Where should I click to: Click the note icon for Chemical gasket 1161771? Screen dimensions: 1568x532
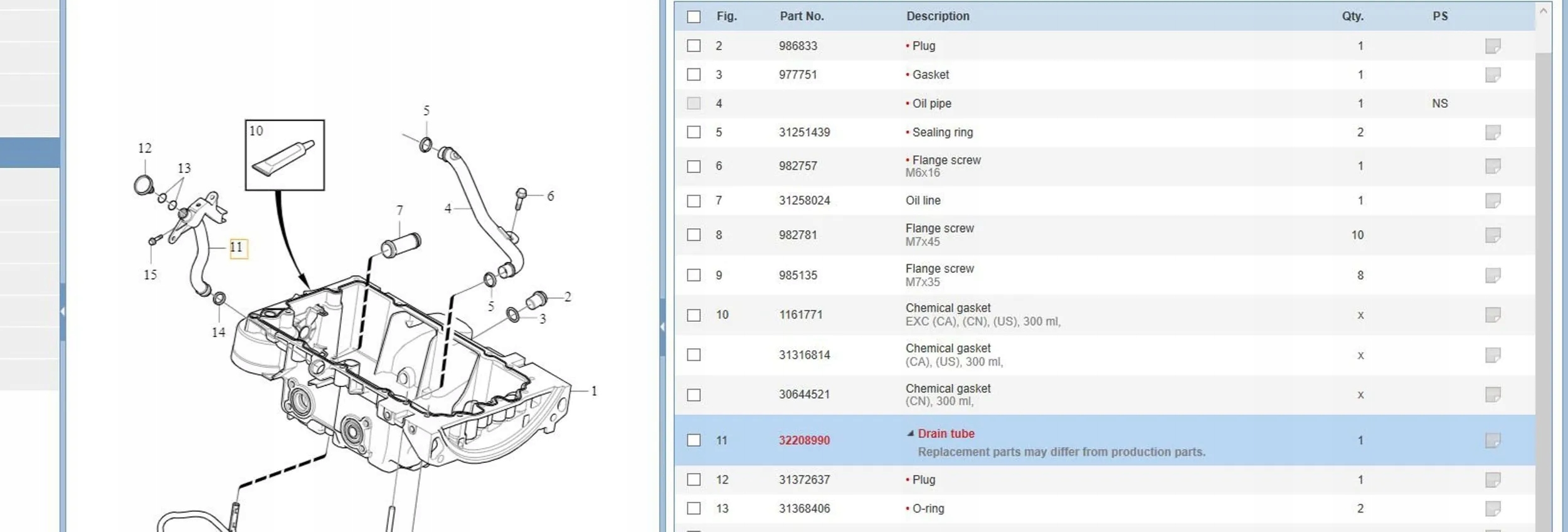click(1493, 315)
